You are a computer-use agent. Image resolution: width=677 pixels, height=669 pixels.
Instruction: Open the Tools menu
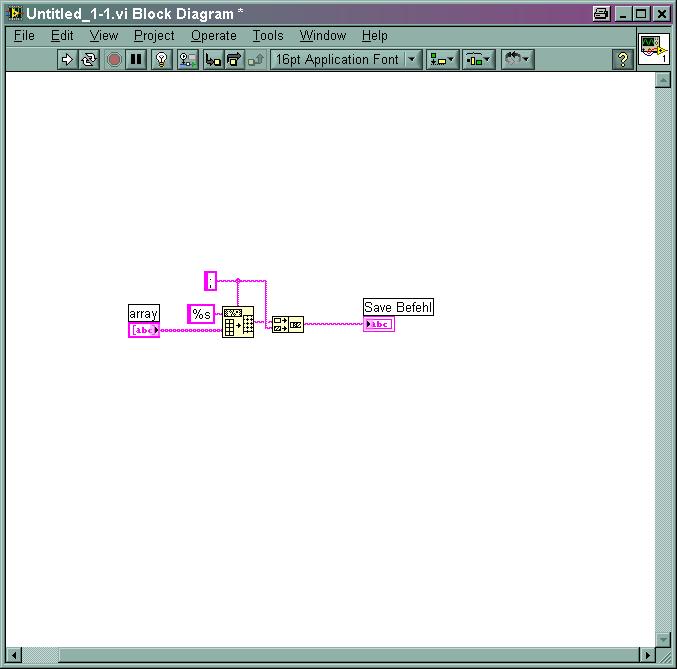[x=268, y=36]
